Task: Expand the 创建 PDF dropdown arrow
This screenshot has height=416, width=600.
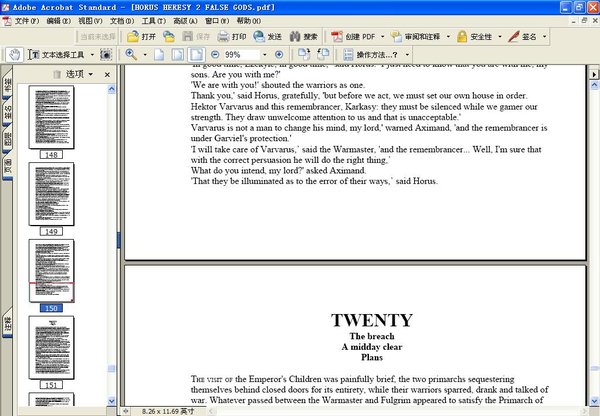Action: point(382,37)
